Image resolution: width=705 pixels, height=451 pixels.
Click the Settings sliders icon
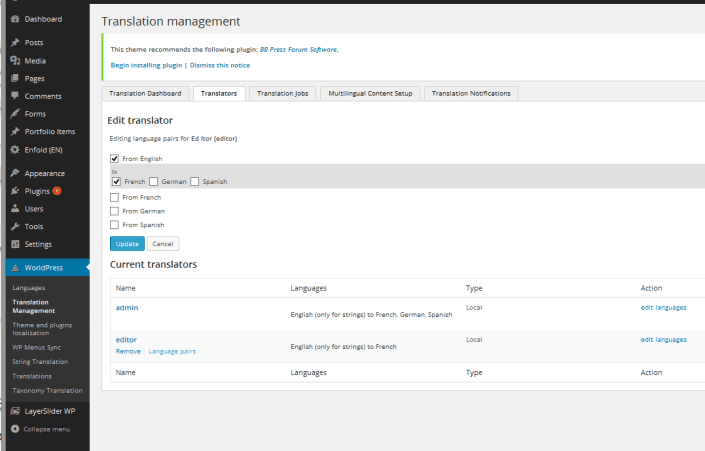(15, 244)
